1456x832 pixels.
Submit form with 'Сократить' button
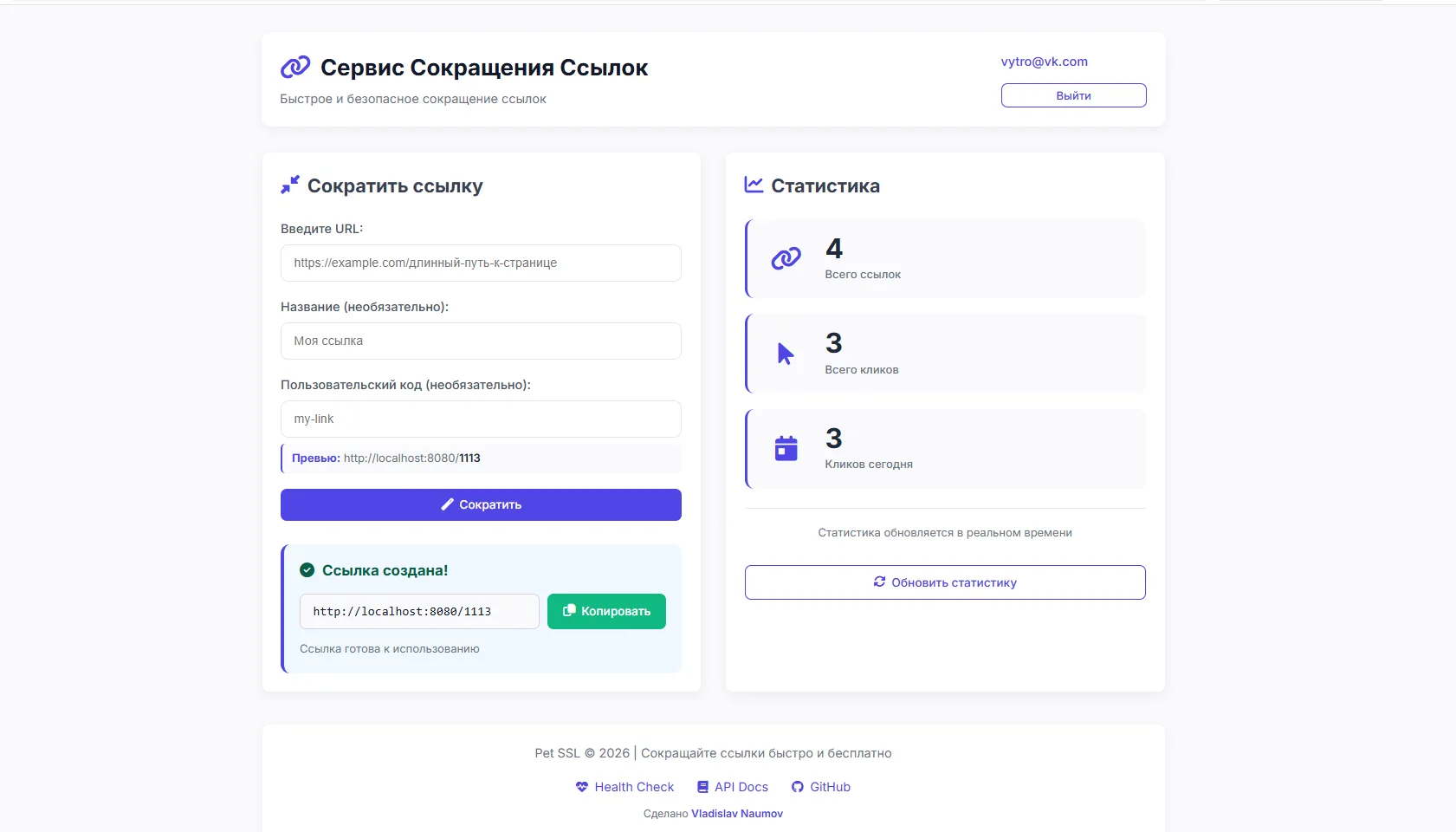(481, 504)
